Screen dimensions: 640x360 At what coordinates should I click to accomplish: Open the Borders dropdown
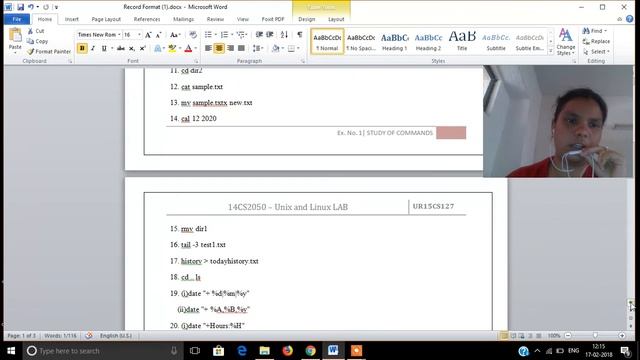coord(298,49)
